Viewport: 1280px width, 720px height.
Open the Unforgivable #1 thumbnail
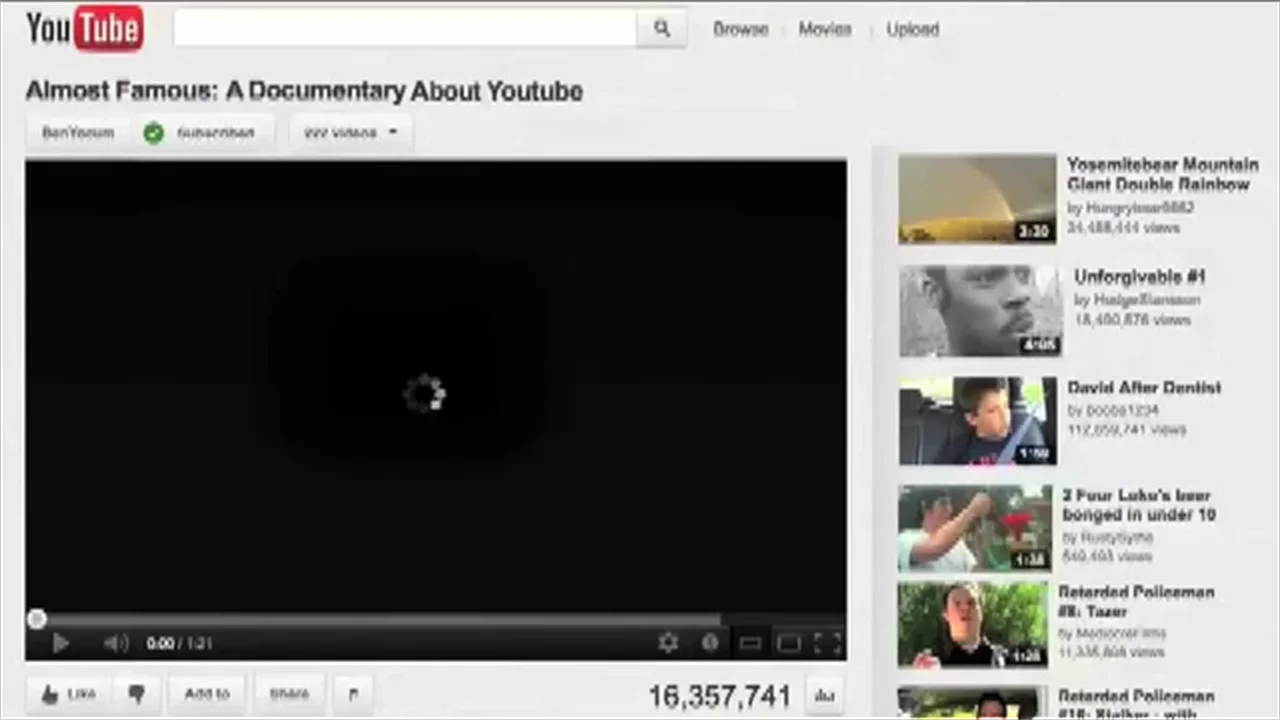(x=980, y=310)
